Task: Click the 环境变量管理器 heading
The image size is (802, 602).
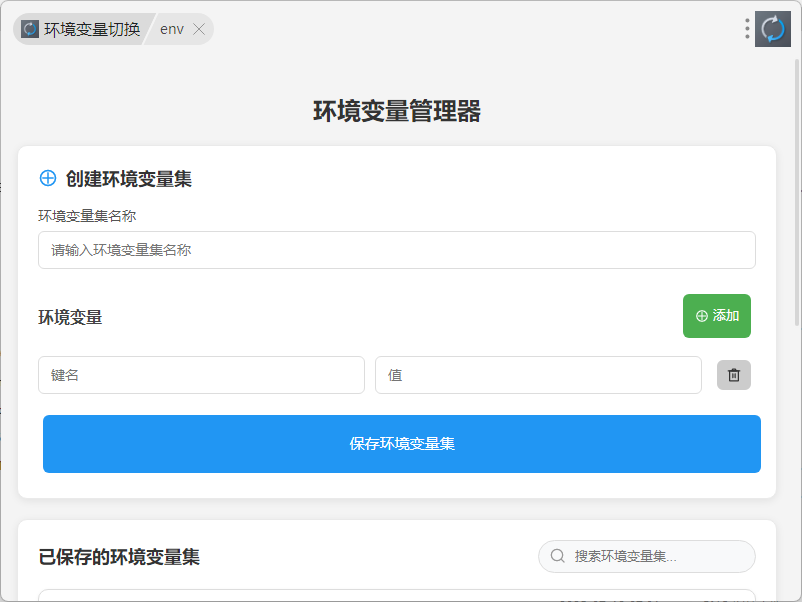Action: click(x=397, y=111)
